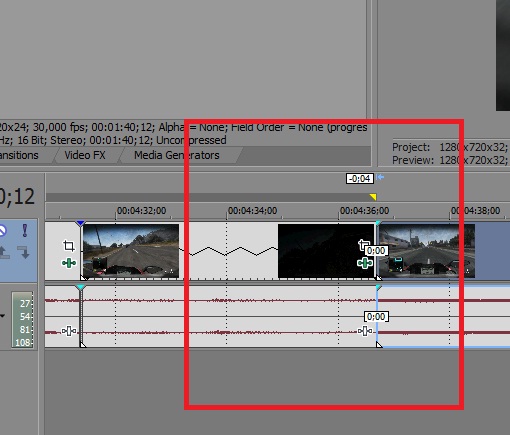
Task: Click audio event 0;00 offset label
Action: pos(376,316)
